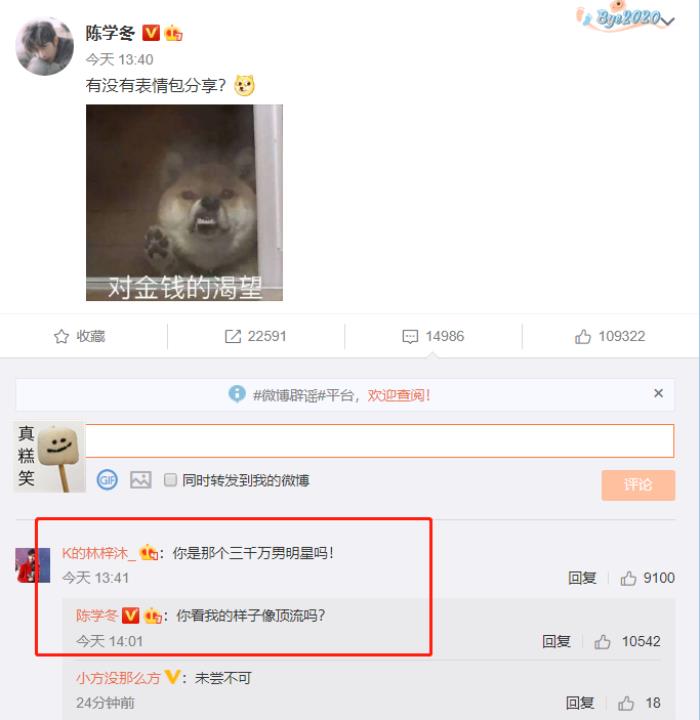Click the repost icon showing 22591
This screenshot has width=700, height=720.
coord(233,336)
